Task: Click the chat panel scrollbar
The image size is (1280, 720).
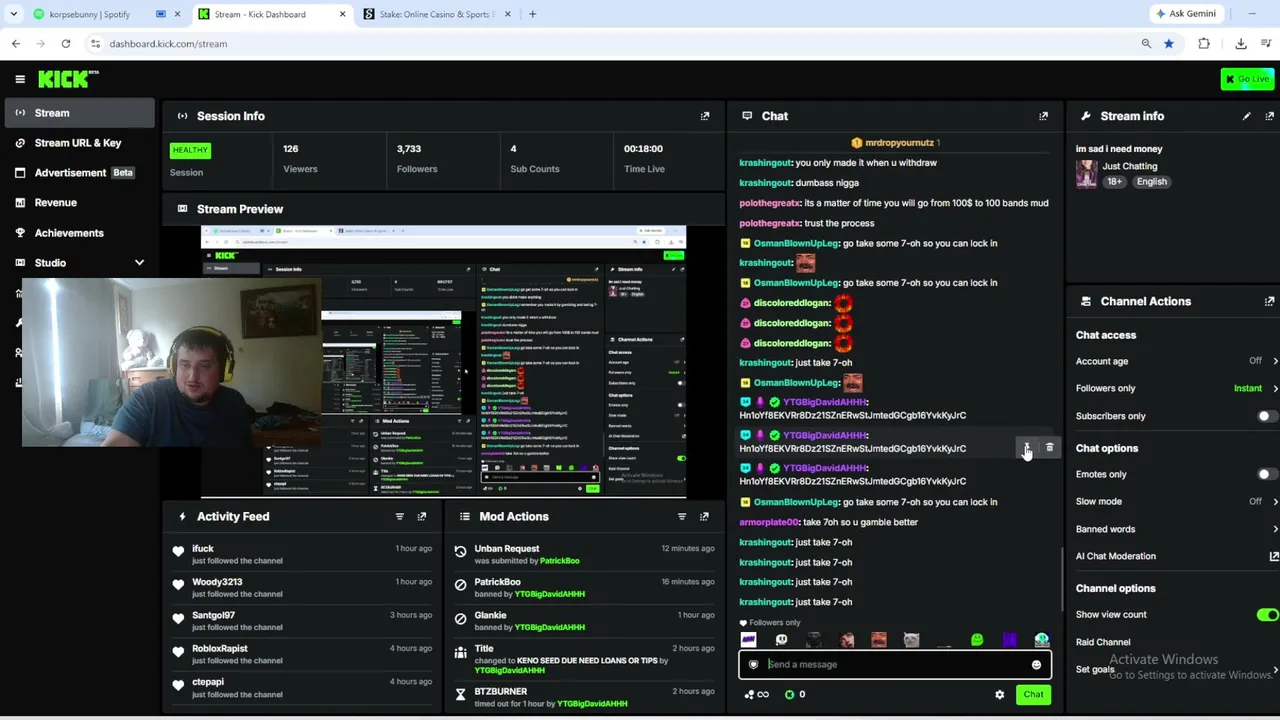Action: [x=1061, y=578]
